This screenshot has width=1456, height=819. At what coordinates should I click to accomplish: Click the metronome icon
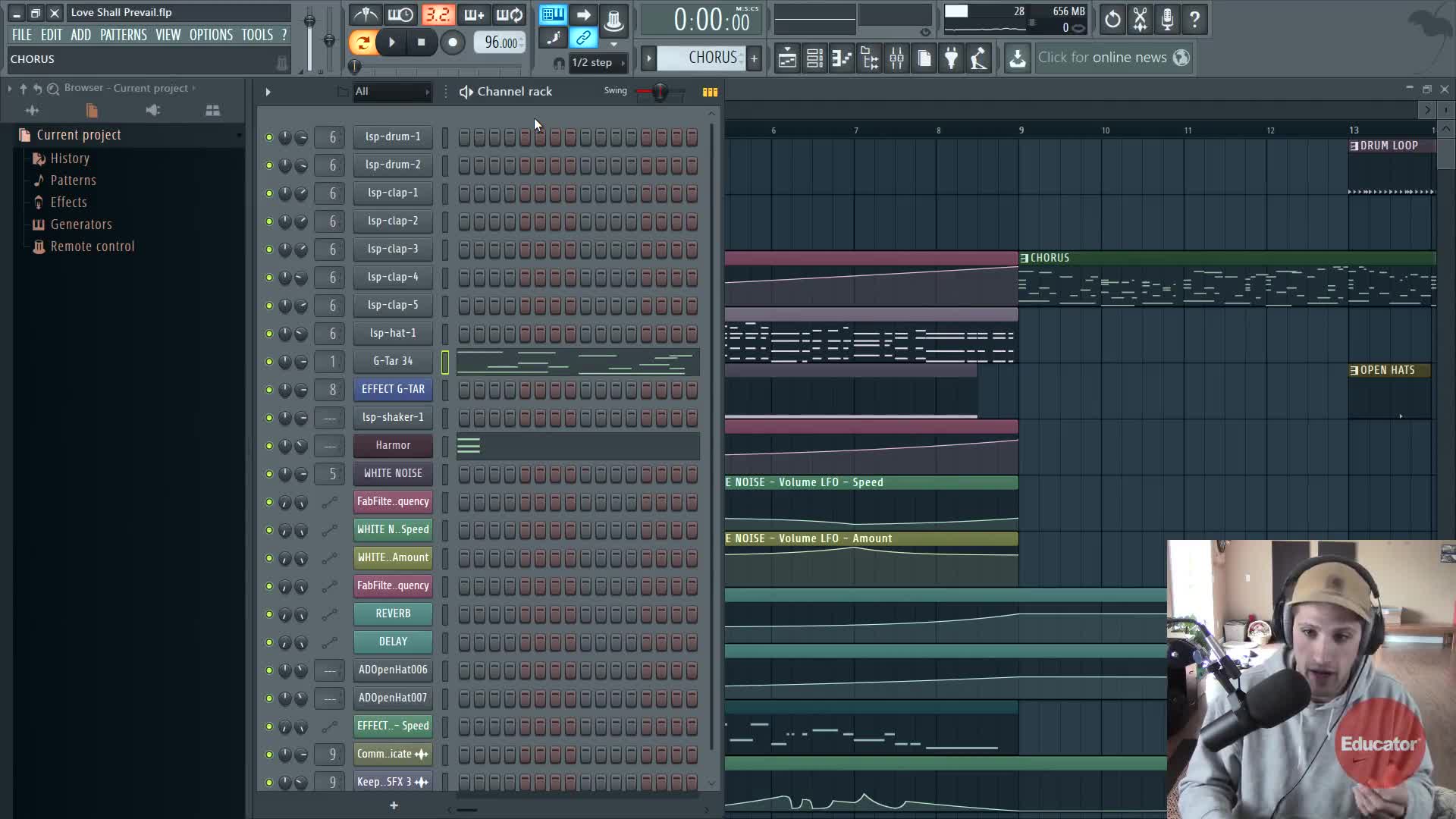(x=366, y=15)
